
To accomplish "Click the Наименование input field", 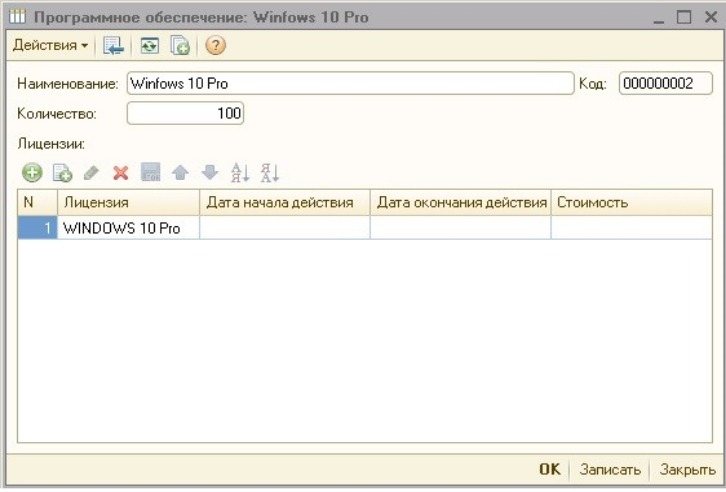I will point(348,84).
